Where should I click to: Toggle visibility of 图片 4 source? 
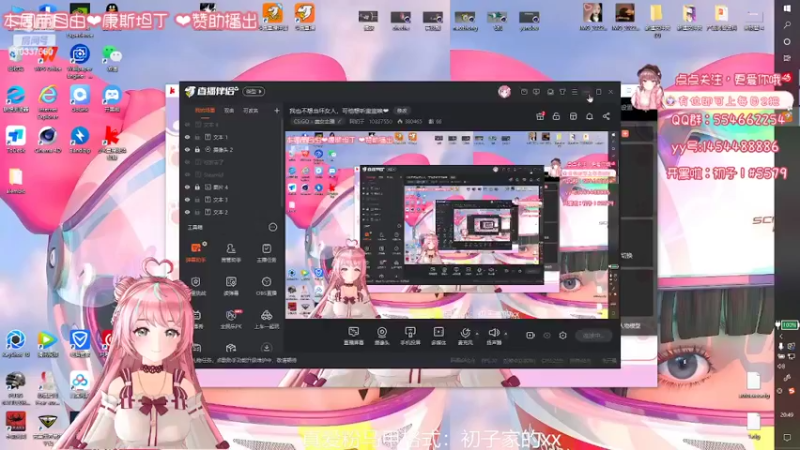click(187, 187)
